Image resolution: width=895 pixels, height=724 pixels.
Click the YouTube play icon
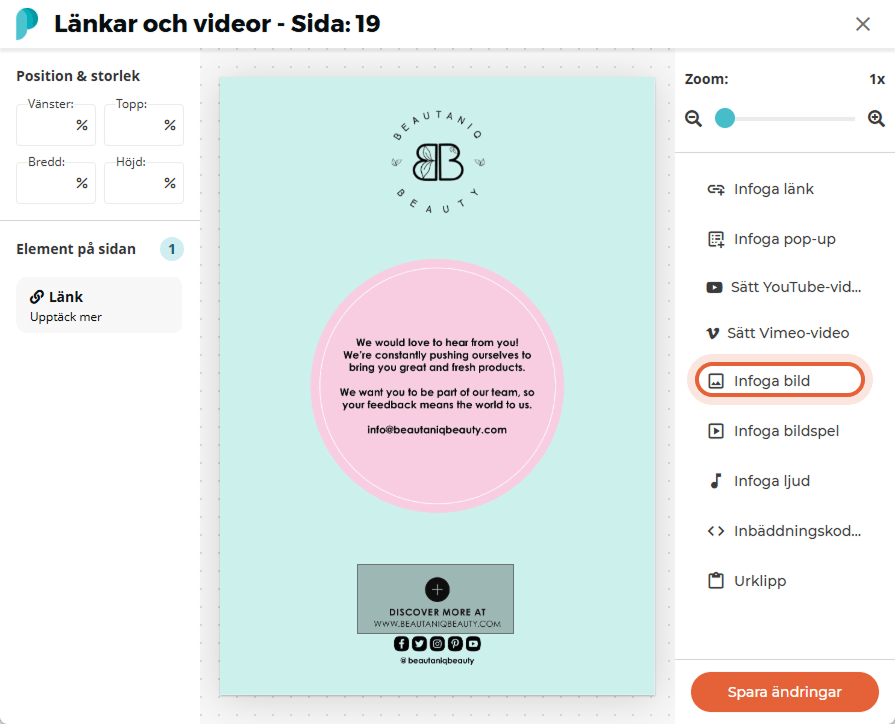[x=714, y=287]
